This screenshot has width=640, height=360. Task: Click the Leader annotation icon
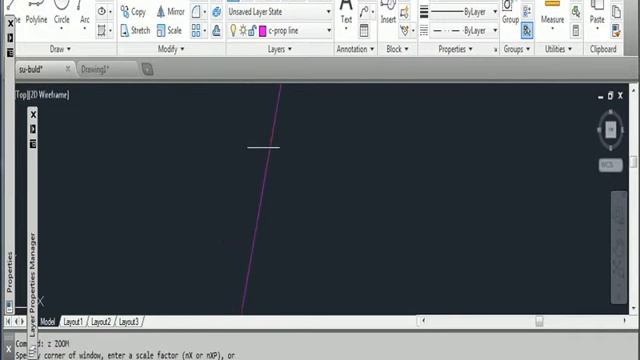coord(364,12)
